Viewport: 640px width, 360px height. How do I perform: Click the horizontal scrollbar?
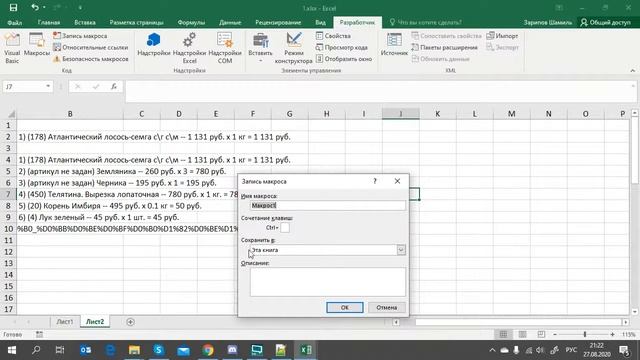[x=518, y=322]
